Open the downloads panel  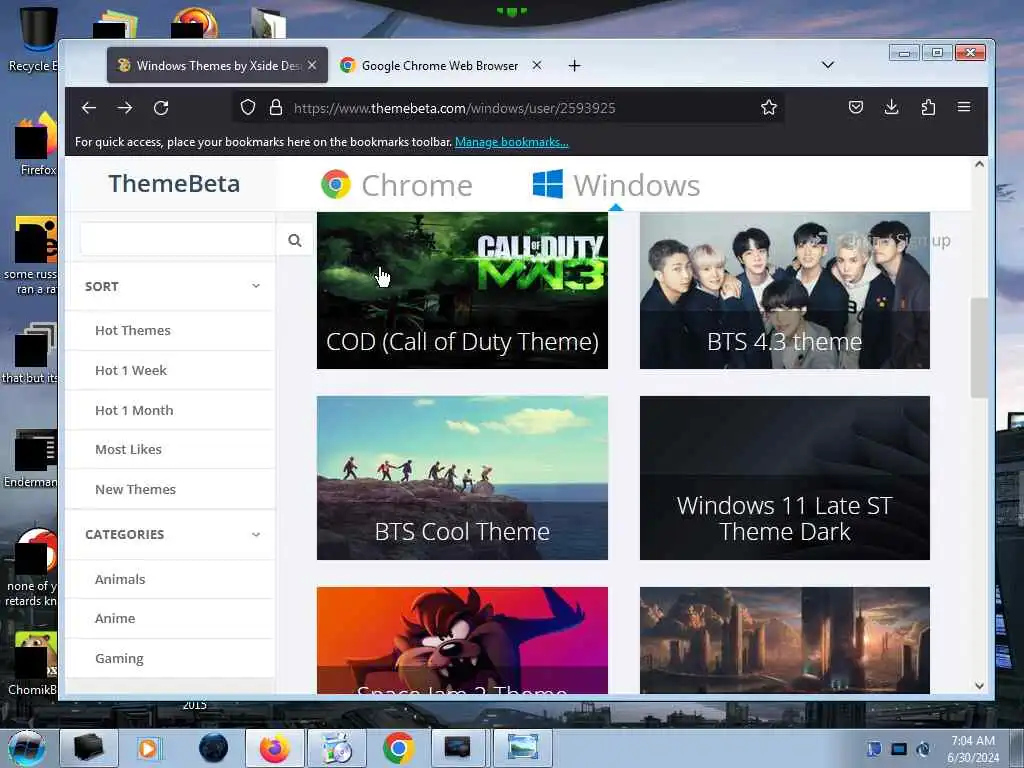tap(891, 107)
